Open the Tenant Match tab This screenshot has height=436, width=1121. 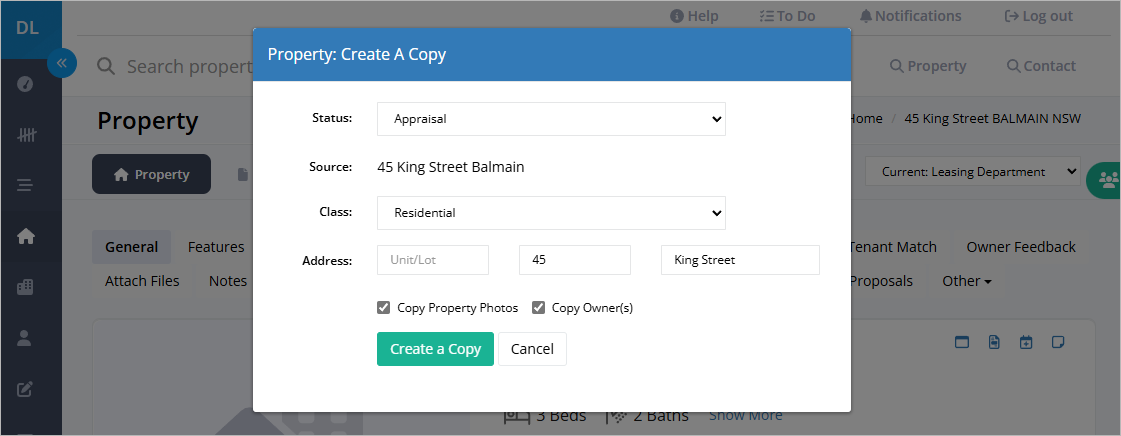pyautogui.click(x=893, y=247)
